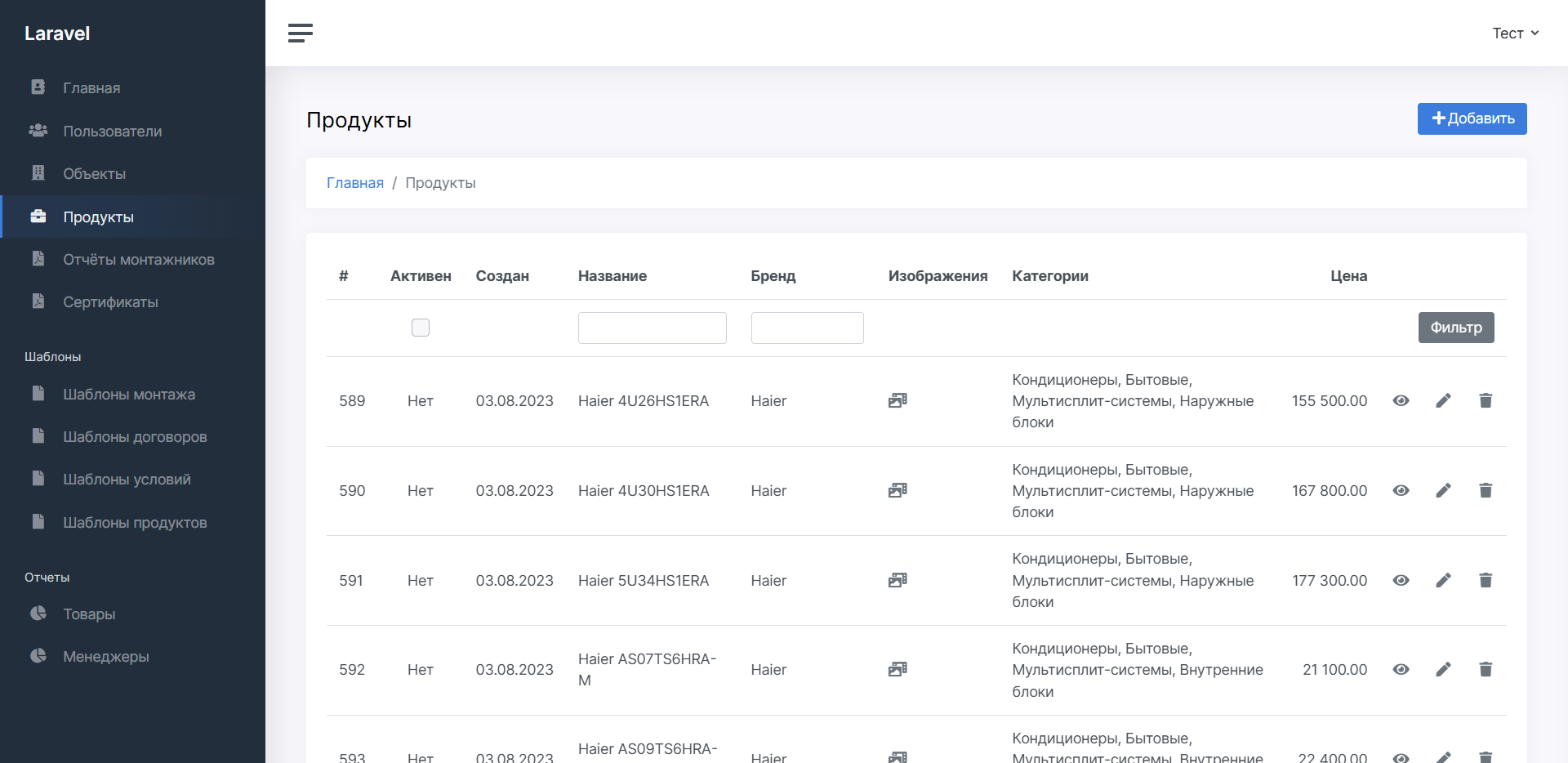View product 592 via the eye icon
The height and width of the screenshot is (763, 1568).
tap(1401, 669)
